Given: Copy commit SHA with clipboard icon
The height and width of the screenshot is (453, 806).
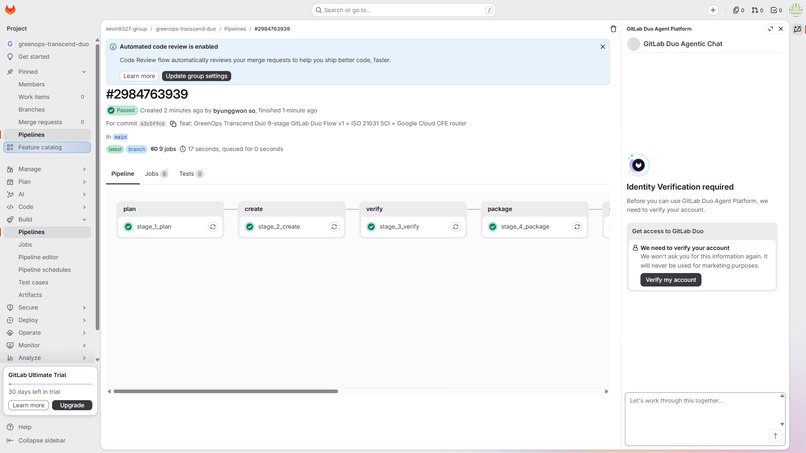Looking at the screenshot, I should tap(173, 124).
